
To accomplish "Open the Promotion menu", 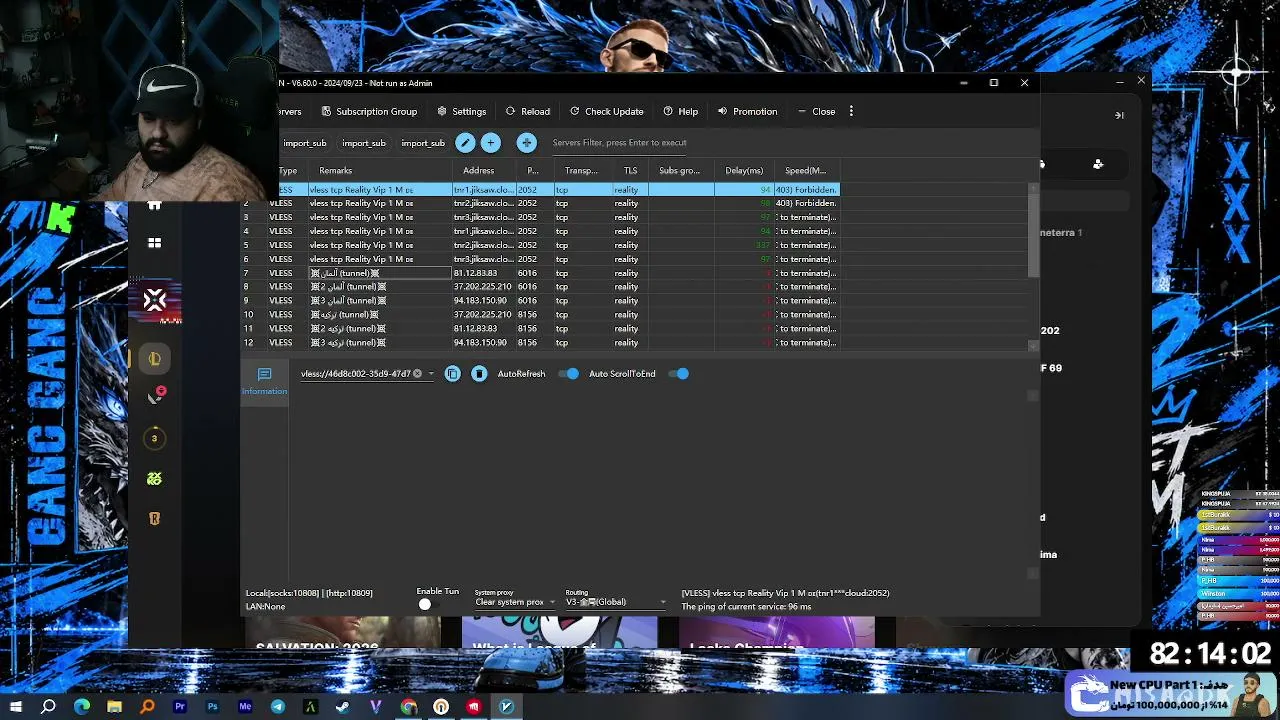I will (x=747, y=111).
